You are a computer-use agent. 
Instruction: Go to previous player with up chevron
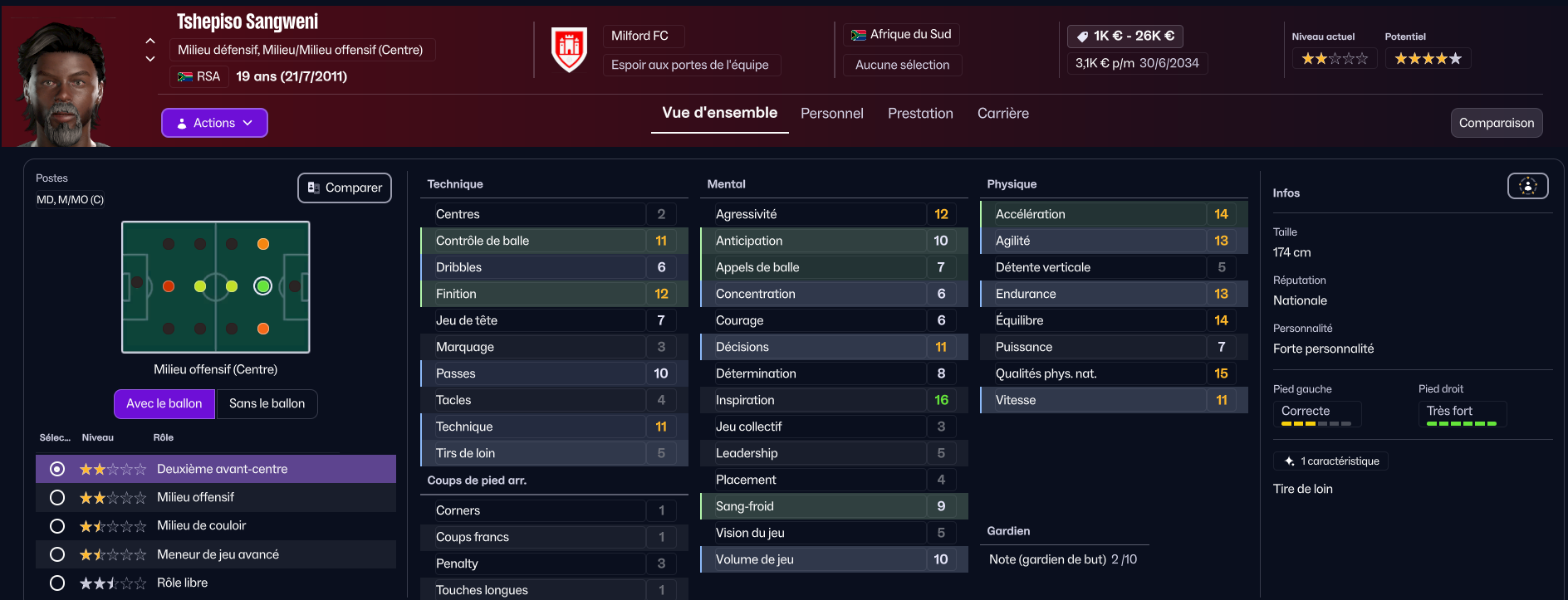click(x=150, y=41)
